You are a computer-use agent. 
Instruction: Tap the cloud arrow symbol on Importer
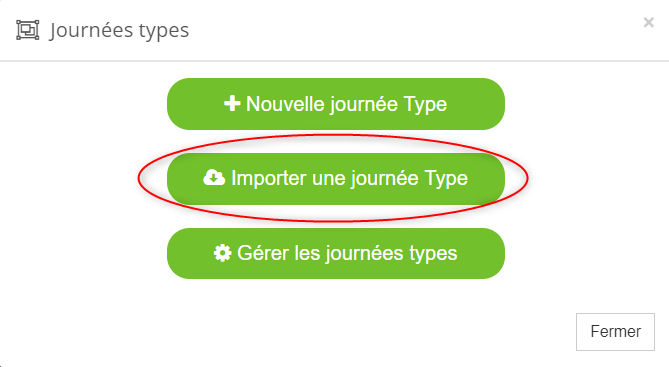214,178
